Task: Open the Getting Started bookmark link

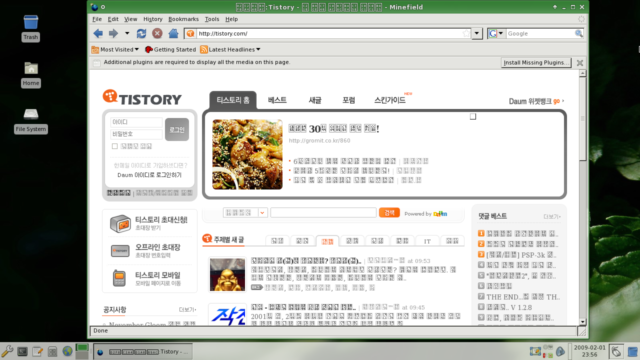Action: pos(171,49)
